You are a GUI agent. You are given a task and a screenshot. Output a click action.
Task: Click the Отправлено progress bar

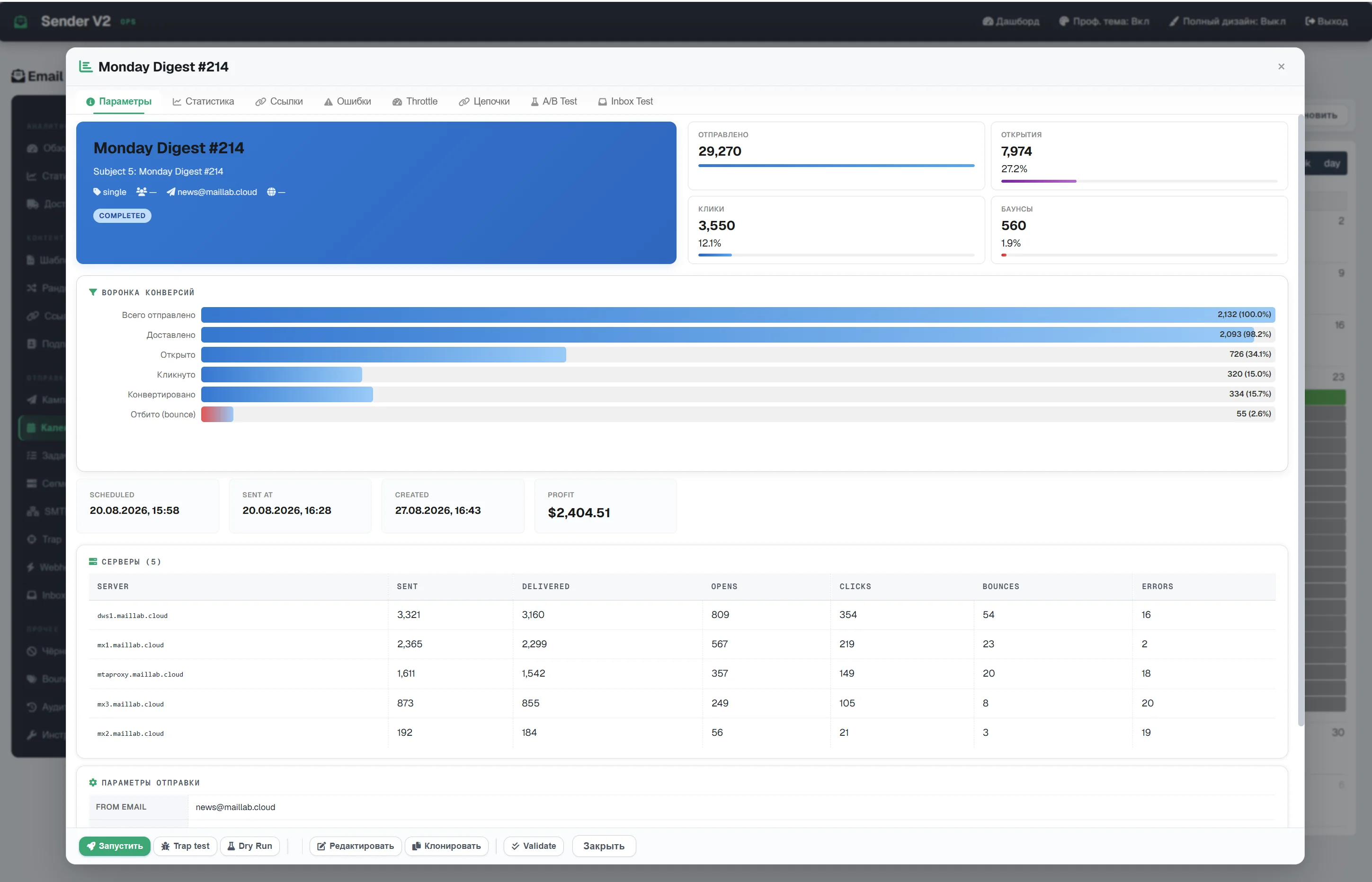836,166
